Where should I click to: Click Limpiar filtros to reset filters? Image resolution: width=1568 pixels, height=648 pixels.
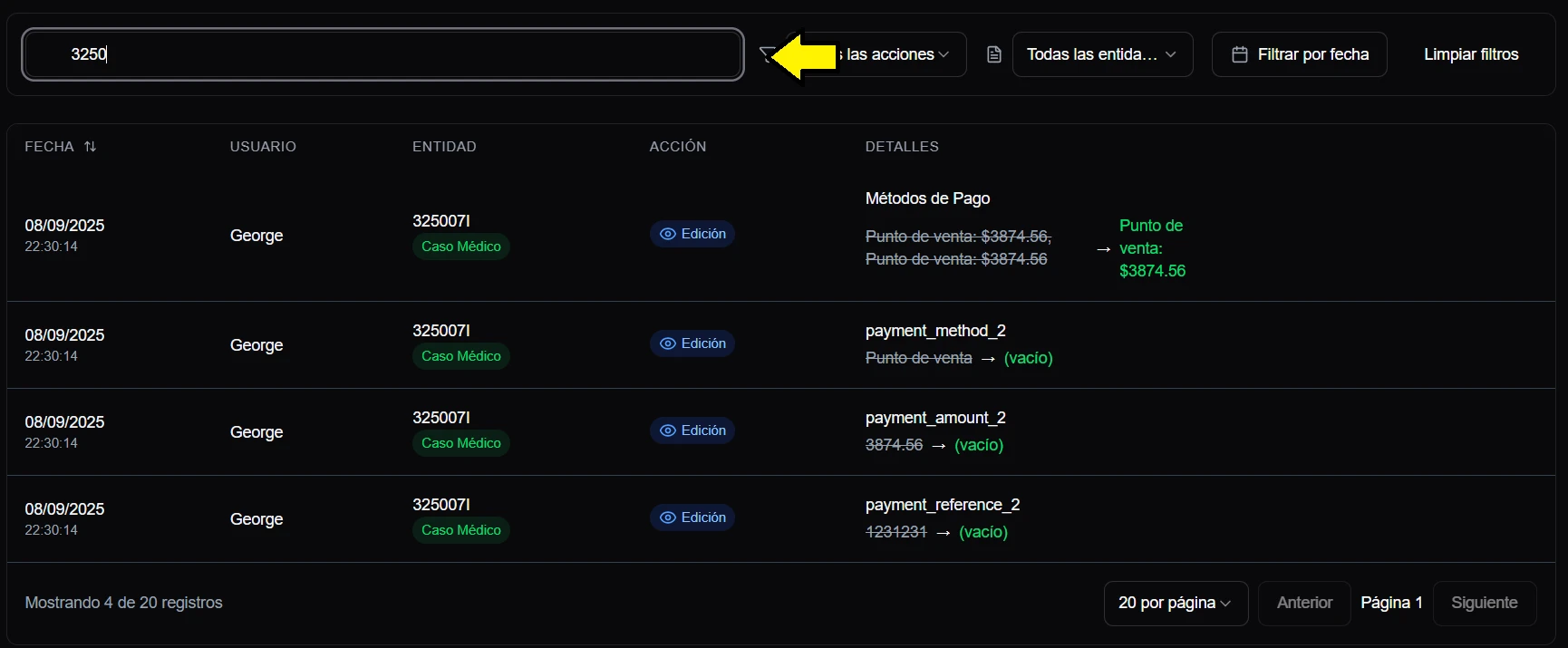click(1470, 54)
